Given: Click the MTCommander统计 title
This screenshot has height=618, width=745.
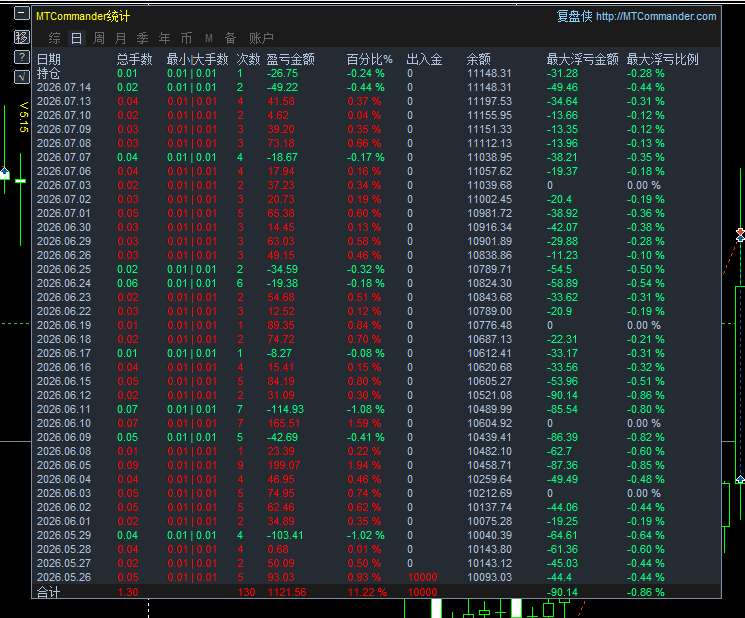Looking at the screenshot, I should coord(83,17).
